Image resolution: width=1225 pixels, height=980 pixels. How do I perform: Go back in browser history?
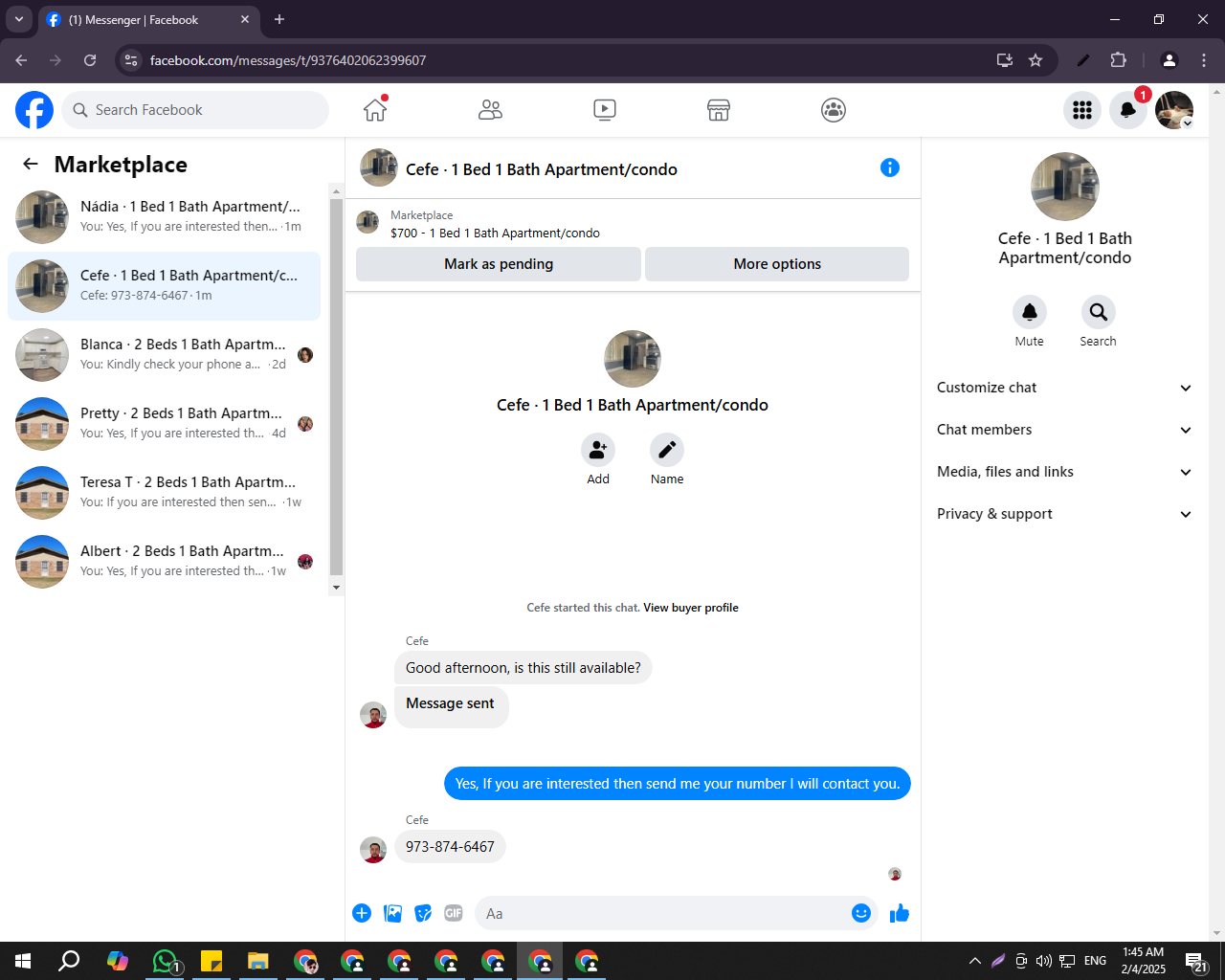(x=21, y=60)
